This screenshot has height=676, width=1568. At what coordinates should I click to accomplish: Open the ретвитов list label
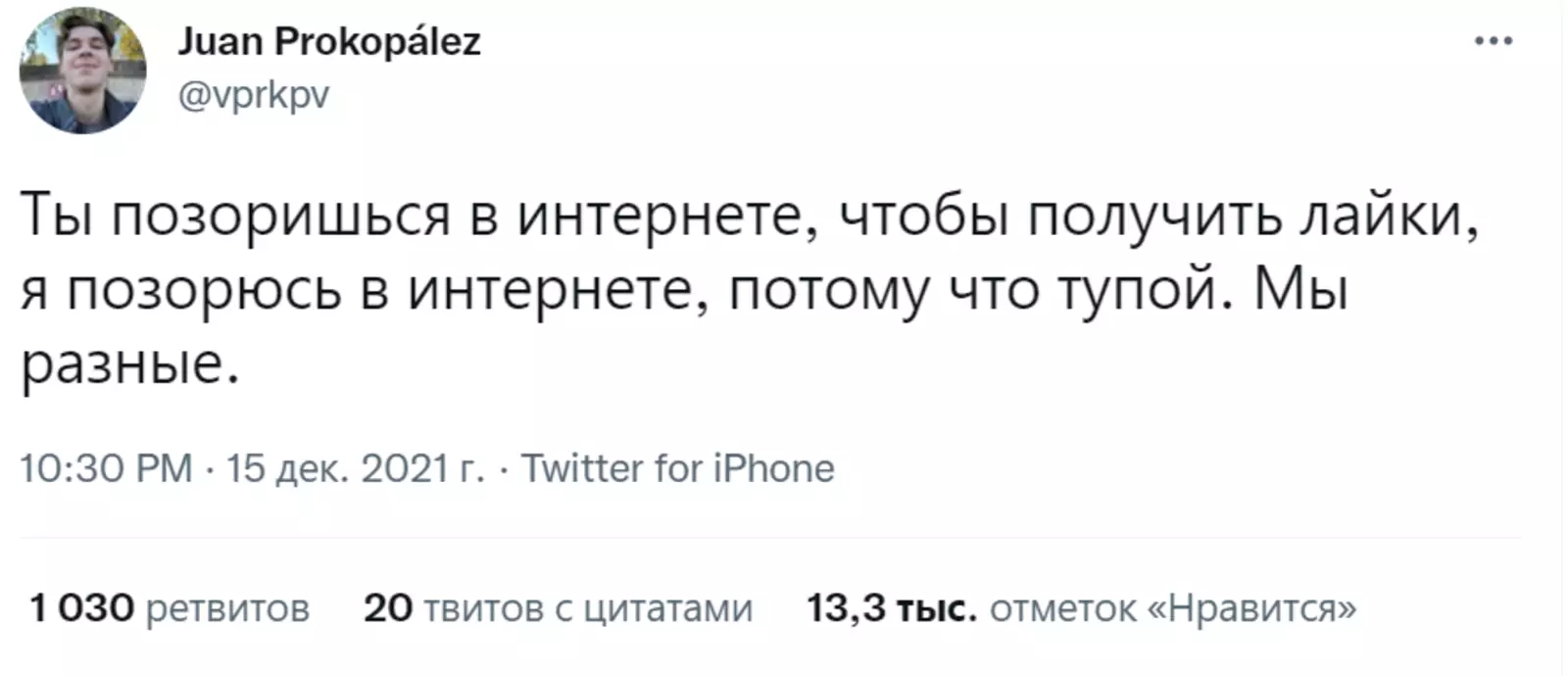[227, 608]
